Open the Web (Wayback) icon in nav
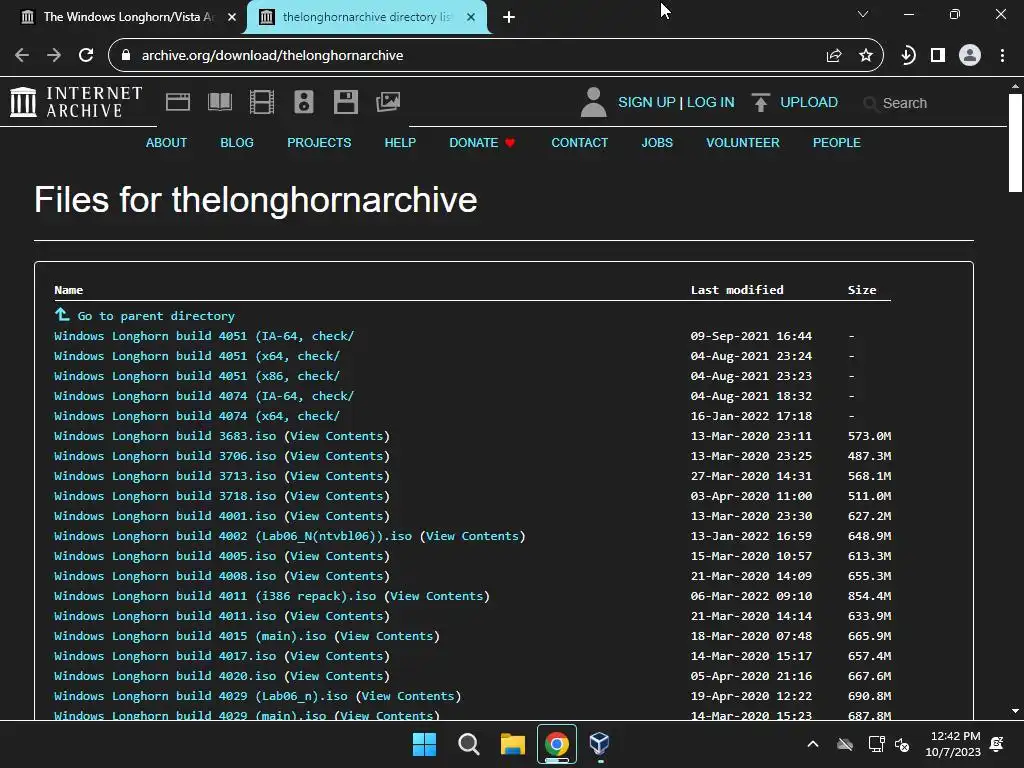Image resolution: width=1024 pixels, height=768 pixels. pos(178,102)
